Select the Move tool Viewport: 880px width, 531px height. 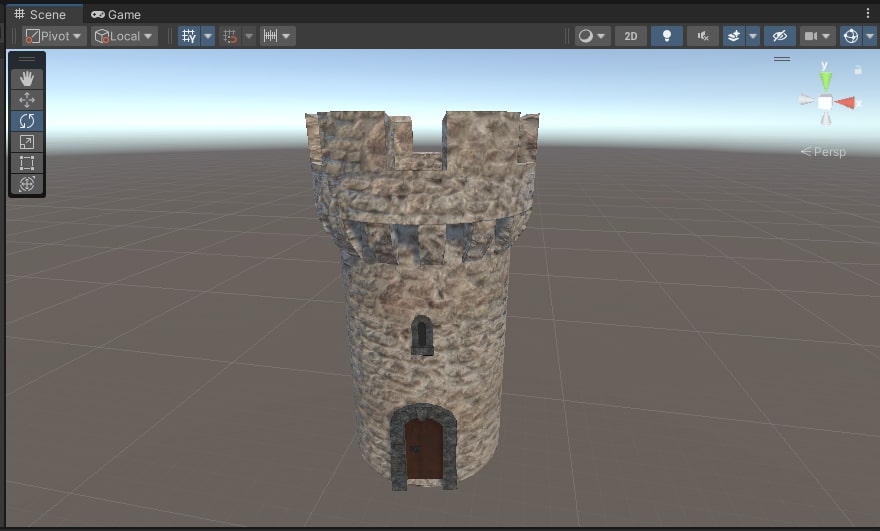pyautogui.click(x=27, y=100)
